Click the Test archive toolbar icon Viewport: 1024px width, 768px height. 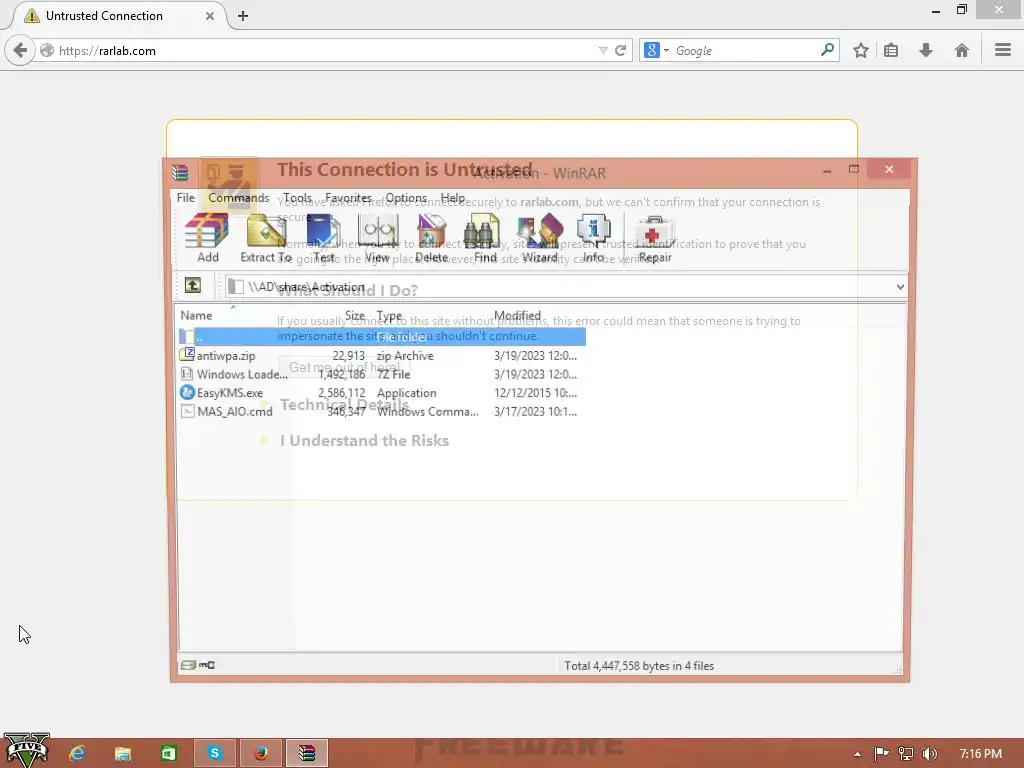(323, 238)
